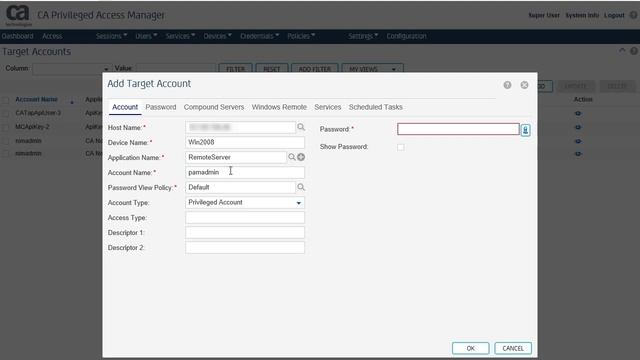Search for a Host Name
Screen dimensions: 640x360
click(x=301, y=127)
